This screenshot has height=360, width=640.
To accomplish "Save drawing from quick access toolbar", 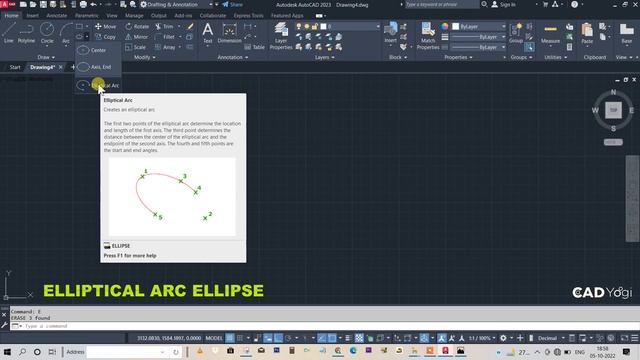I will point(43,4).
